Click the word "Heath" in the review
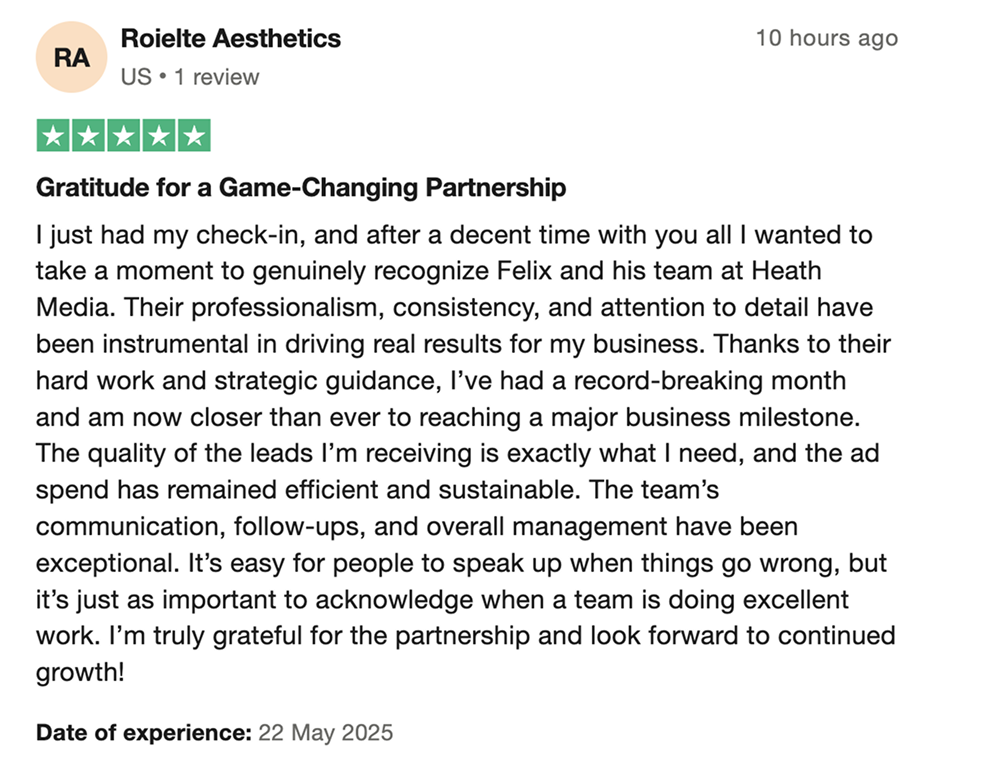Image resolution: width=1000 pixels, height=764 pixels. [x=786, y=271]
